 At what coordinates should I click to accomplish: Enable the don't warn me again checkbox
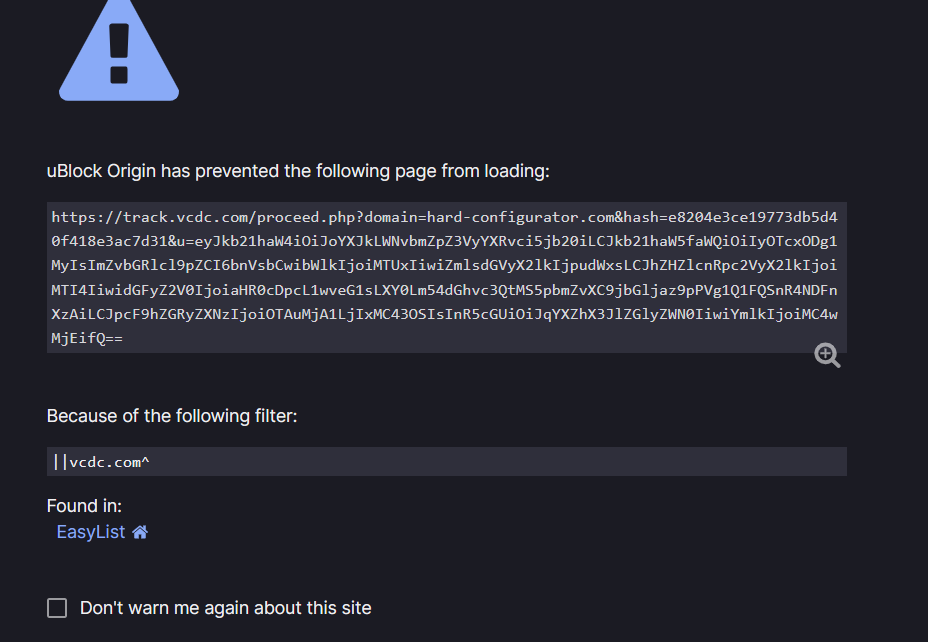coord(57,608)
